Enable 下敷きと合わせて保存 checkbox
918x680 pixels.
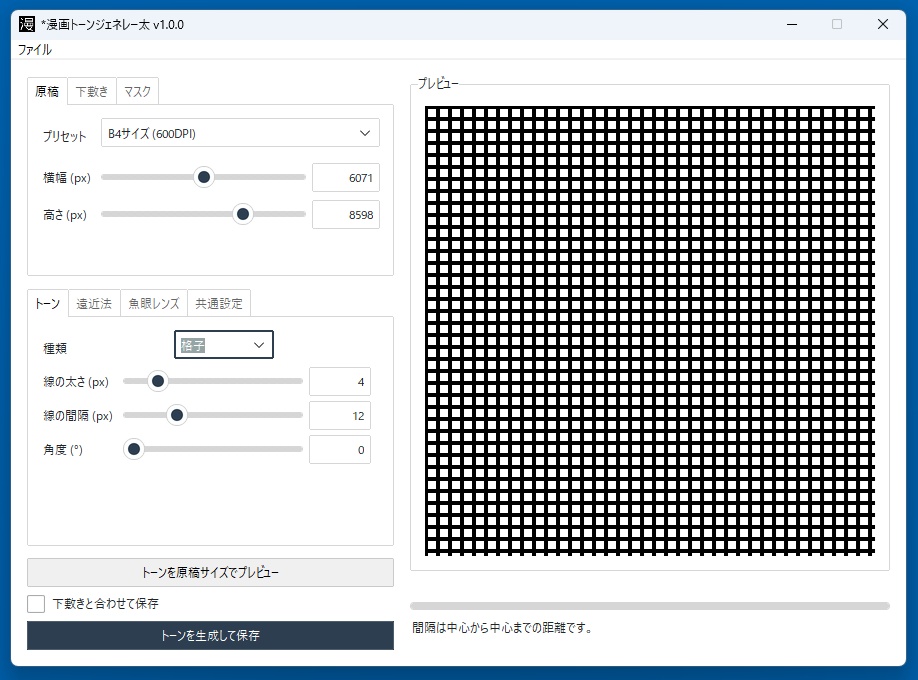[x=36, y=604]
